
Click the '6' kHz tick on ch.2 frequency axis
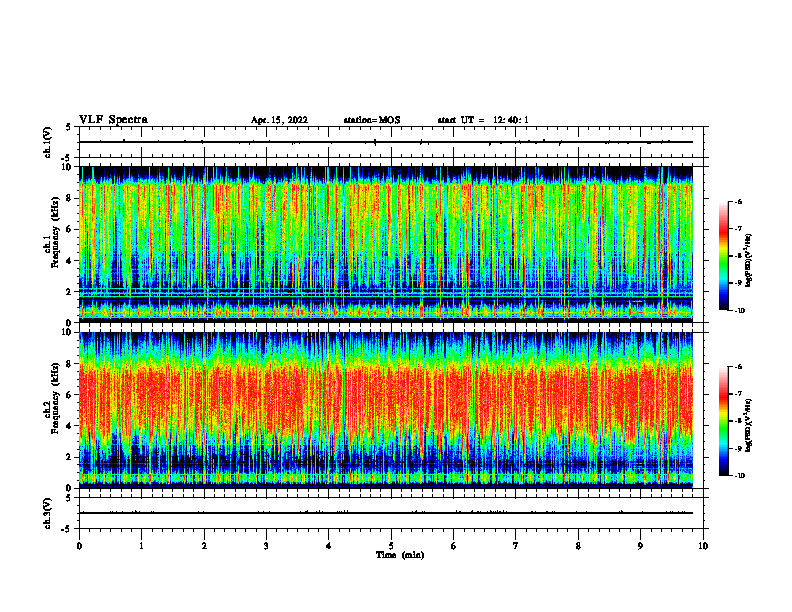(x=69, y=395)
